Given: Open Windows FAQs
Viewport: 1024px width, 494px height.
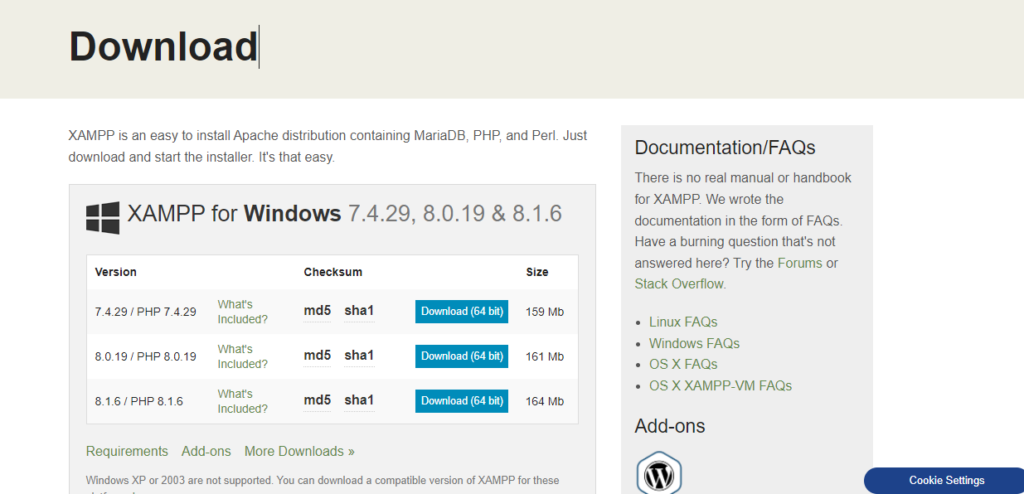Looking at the screenshot, I should (694, 343).
